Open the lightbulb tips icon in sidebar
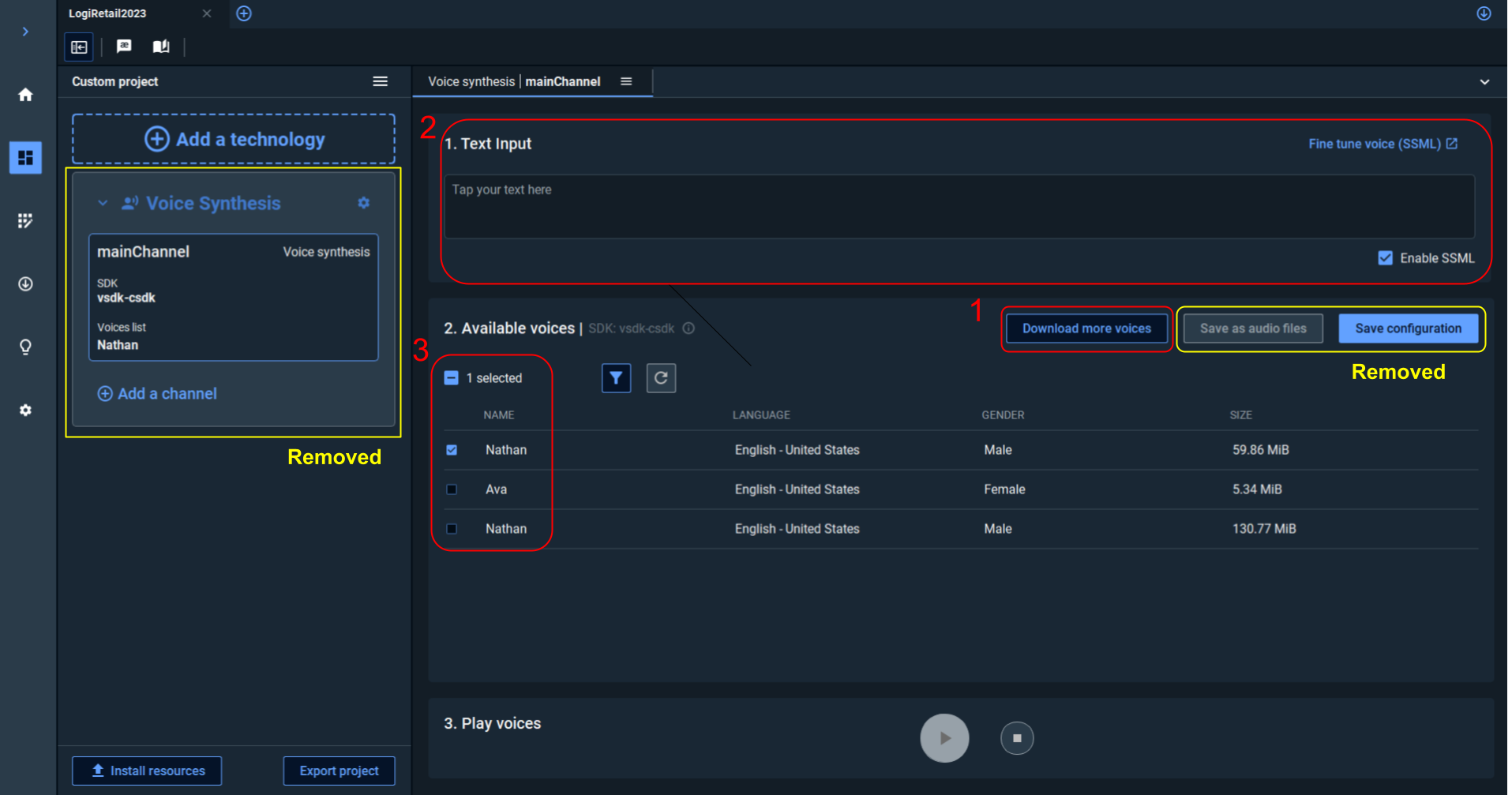 coord(25,347)
